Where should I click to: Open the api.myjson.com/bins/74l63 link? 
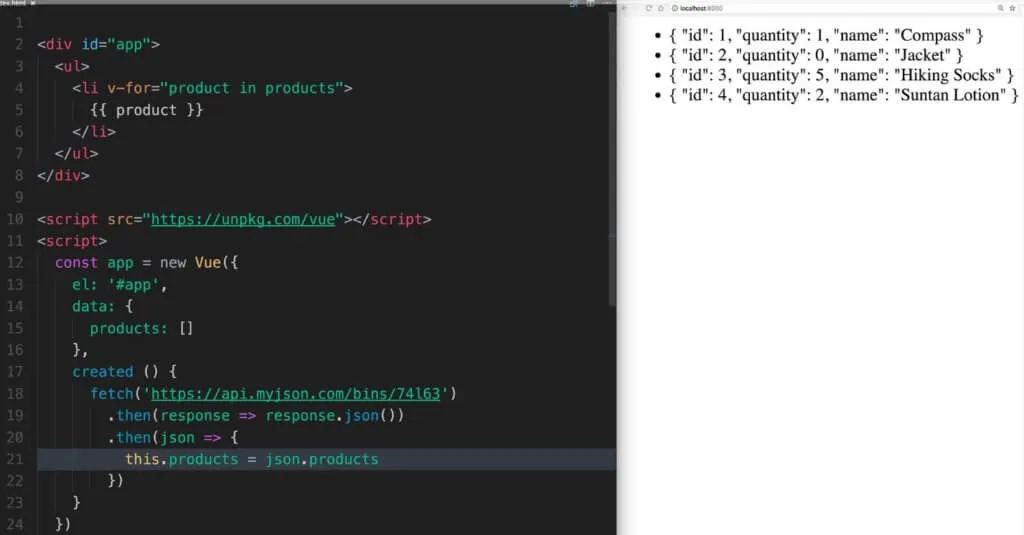click(296, 393)
